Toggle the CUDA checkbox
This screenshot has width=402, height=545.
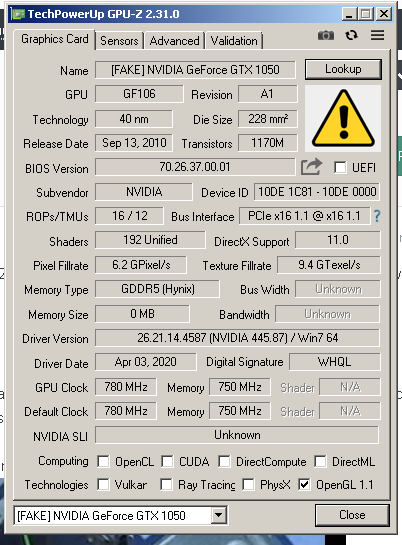(x=167, y=462)
